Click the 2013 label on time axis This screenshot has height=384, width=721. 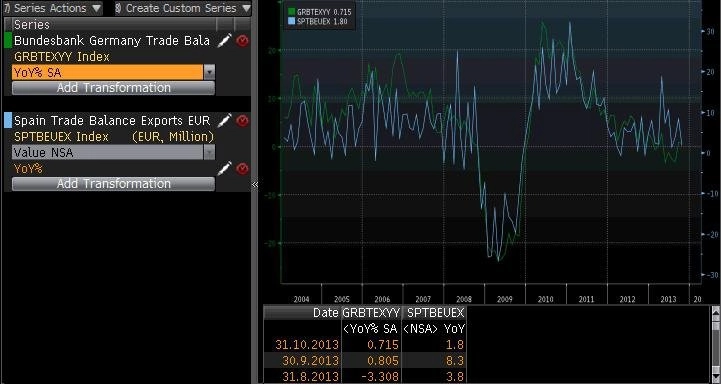click(668, 299)
